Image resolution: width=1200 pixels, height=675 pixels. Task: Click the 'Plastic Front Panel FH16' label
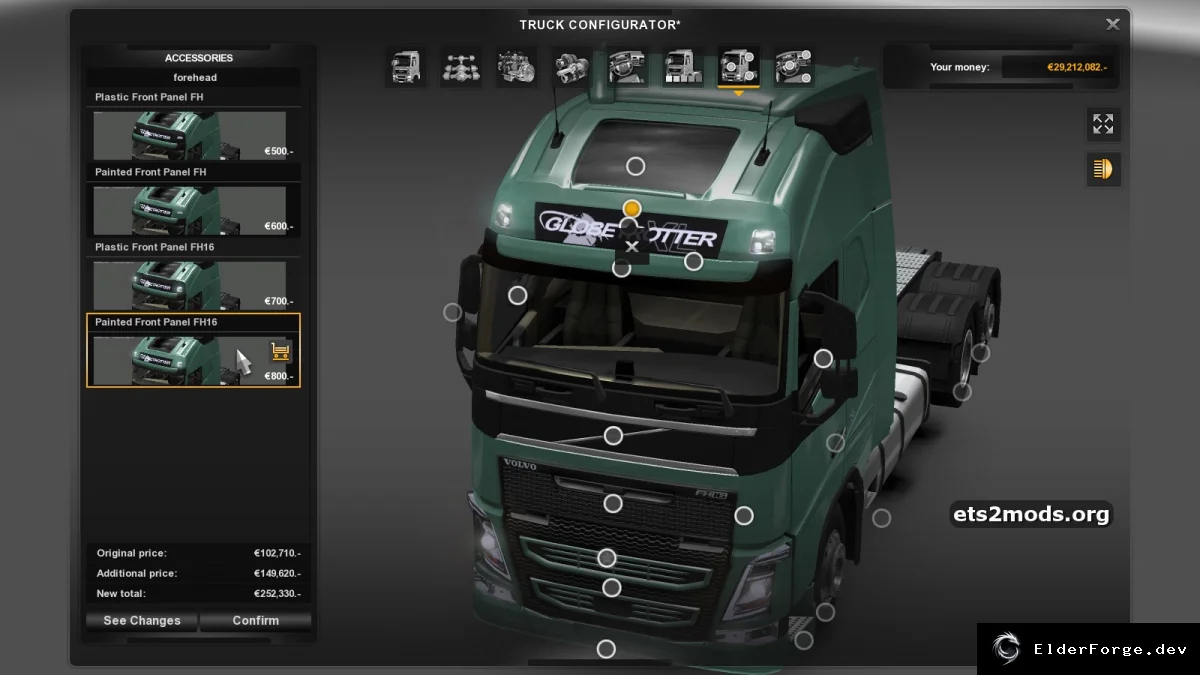154,247
